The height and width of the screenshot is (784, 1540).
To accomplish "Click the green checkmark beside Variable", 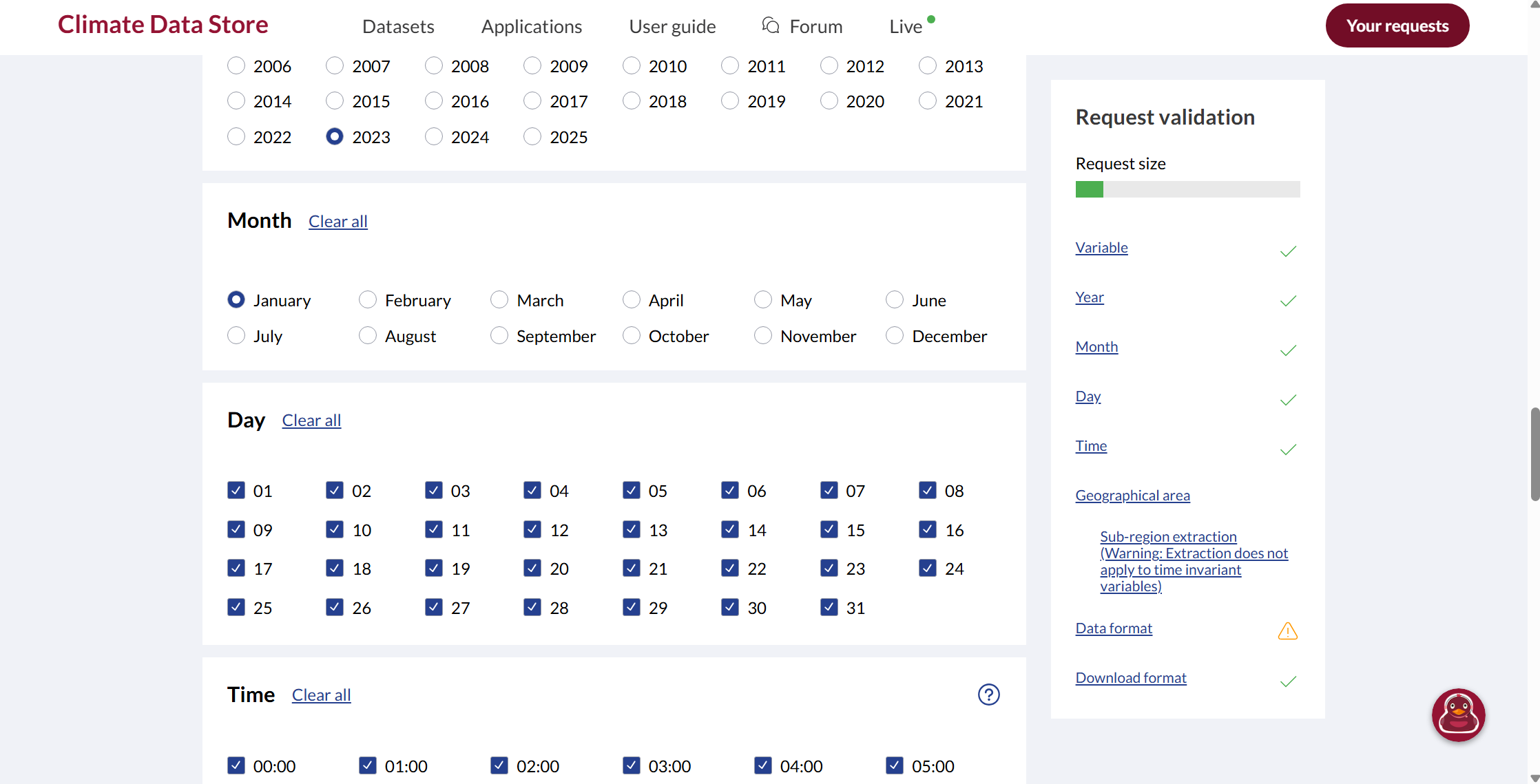I will 1288,251.
